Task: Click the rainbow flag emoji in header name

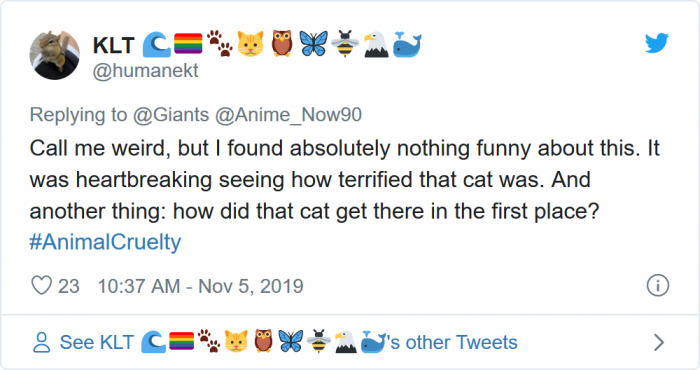Action: pos(188,44)
